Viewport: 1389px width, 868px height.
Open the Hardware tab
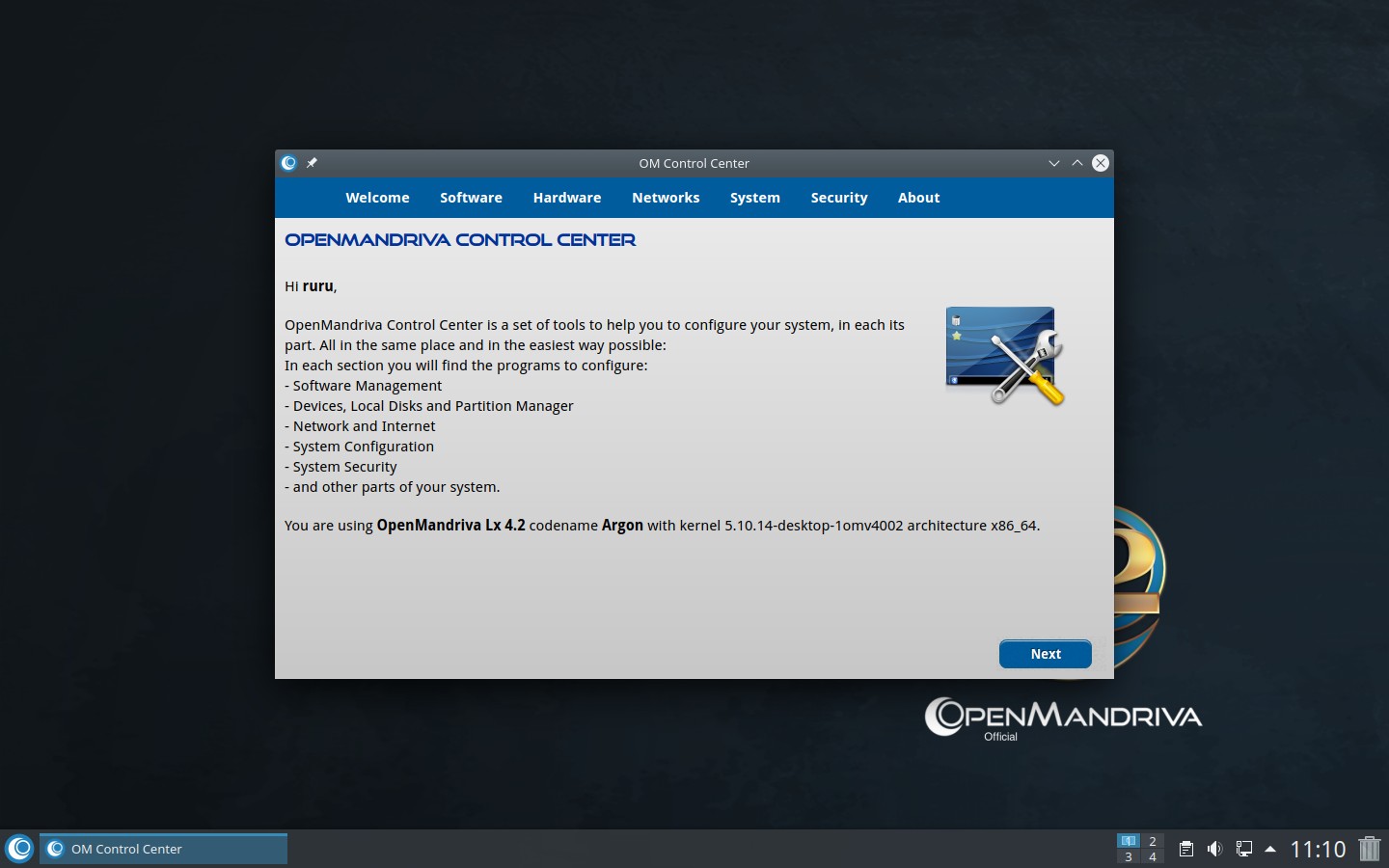(567, 198)
